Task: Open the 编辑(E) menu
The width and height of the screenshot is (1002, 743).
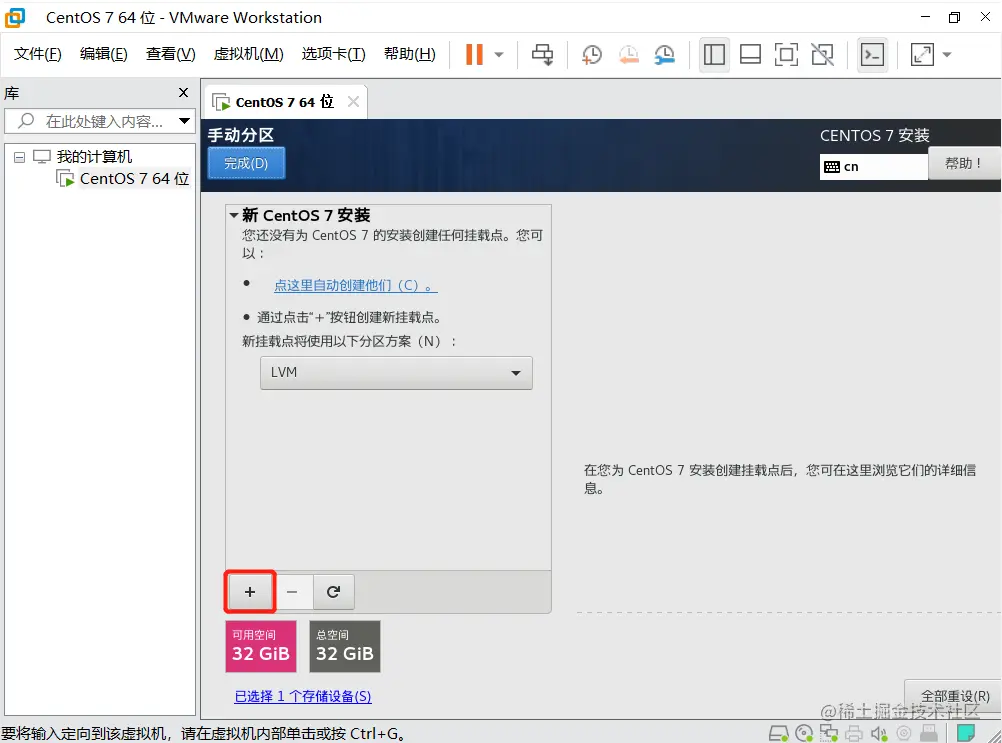Action: coord(104,54)
